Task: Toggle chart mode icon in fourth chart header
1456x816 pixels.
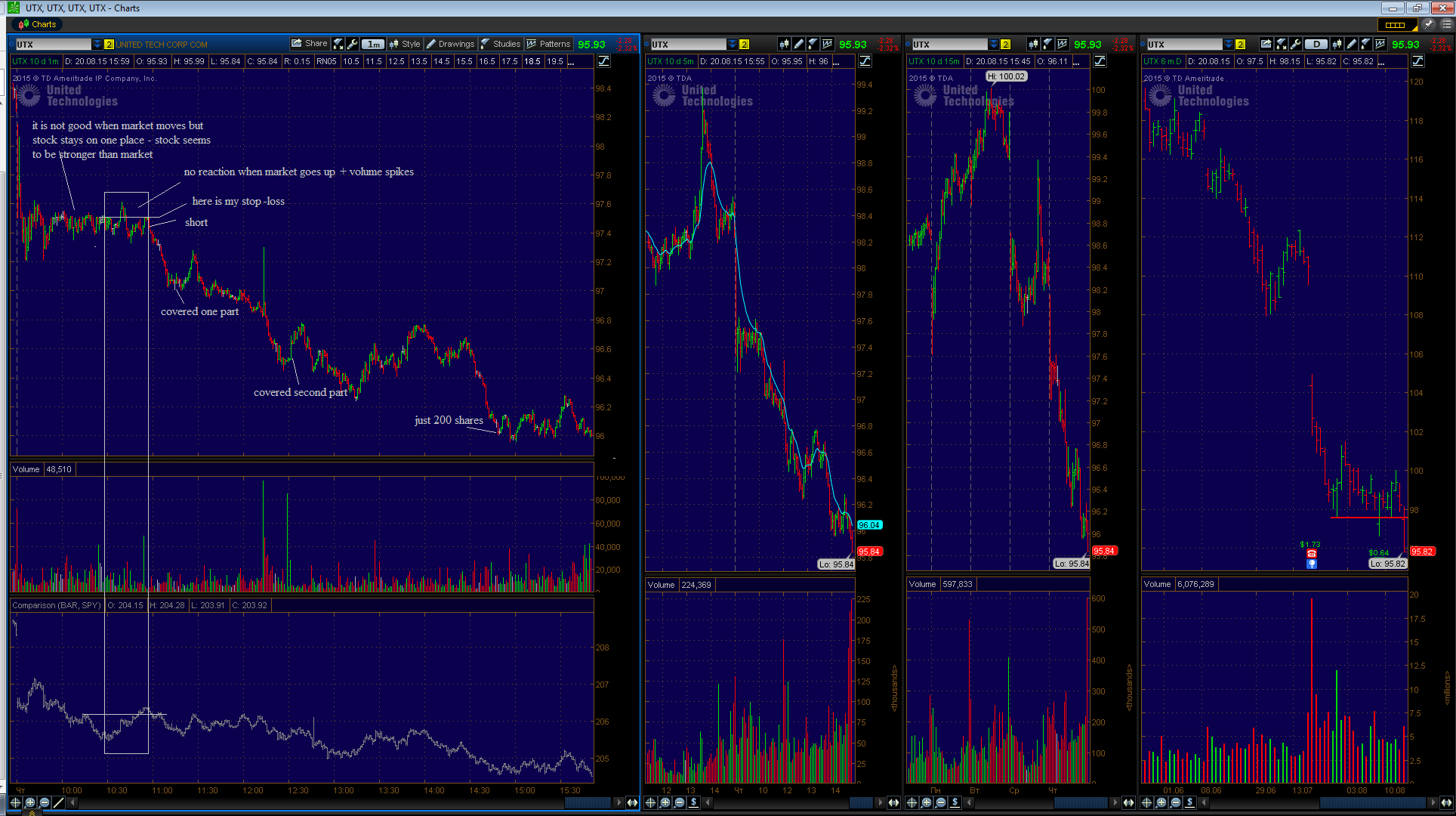Action: click(x=1417, y=61)
